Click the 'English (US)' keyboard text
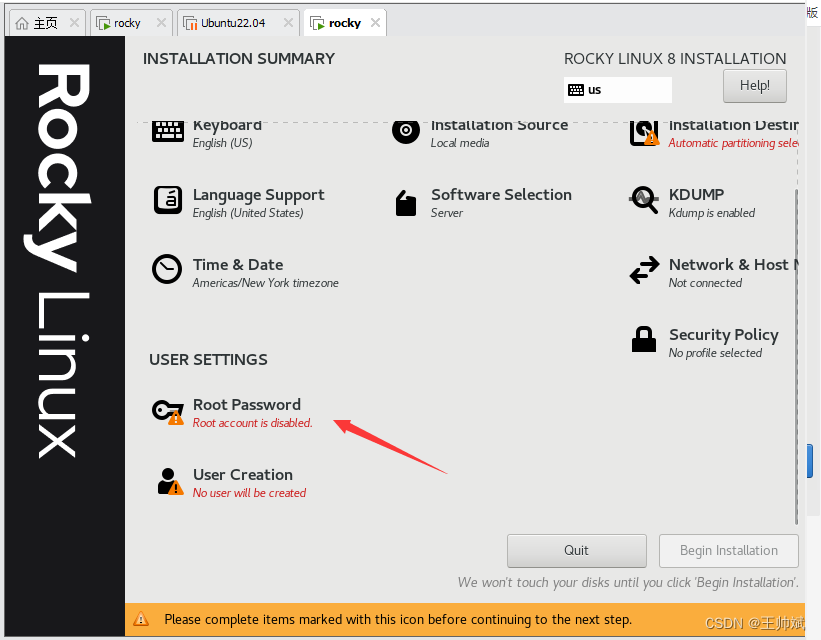The height and width of the screenshot is (640, 821). pos(223,143)
